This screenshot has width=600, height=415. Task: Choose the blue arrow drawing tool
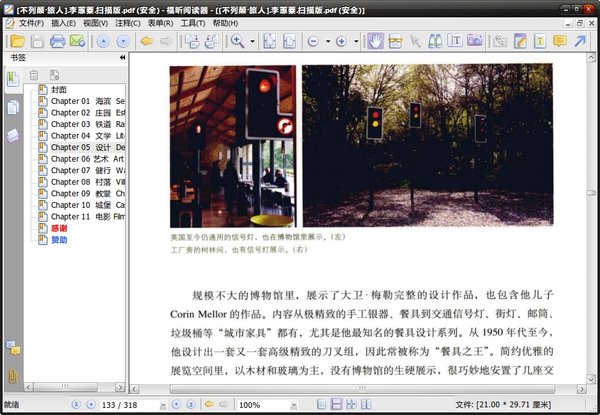coord(580,41)
